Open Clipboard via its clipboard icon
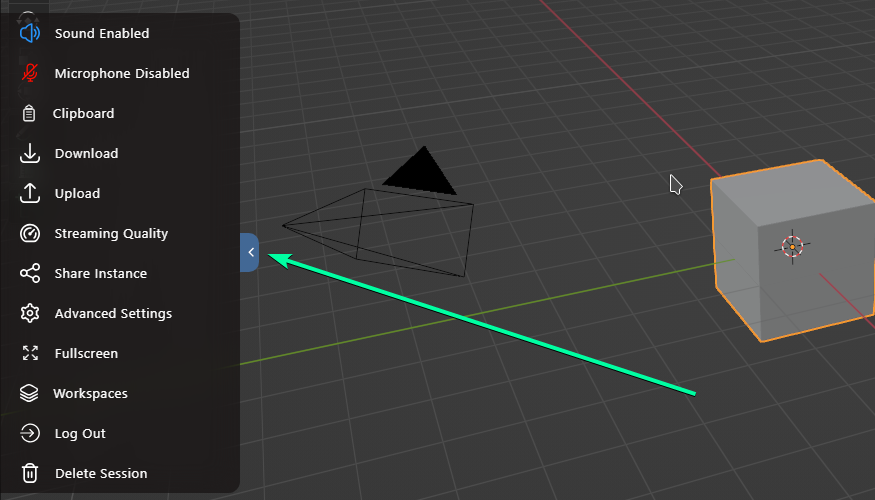875x500 pixels. pyautogui.click(x=30, y=113)
